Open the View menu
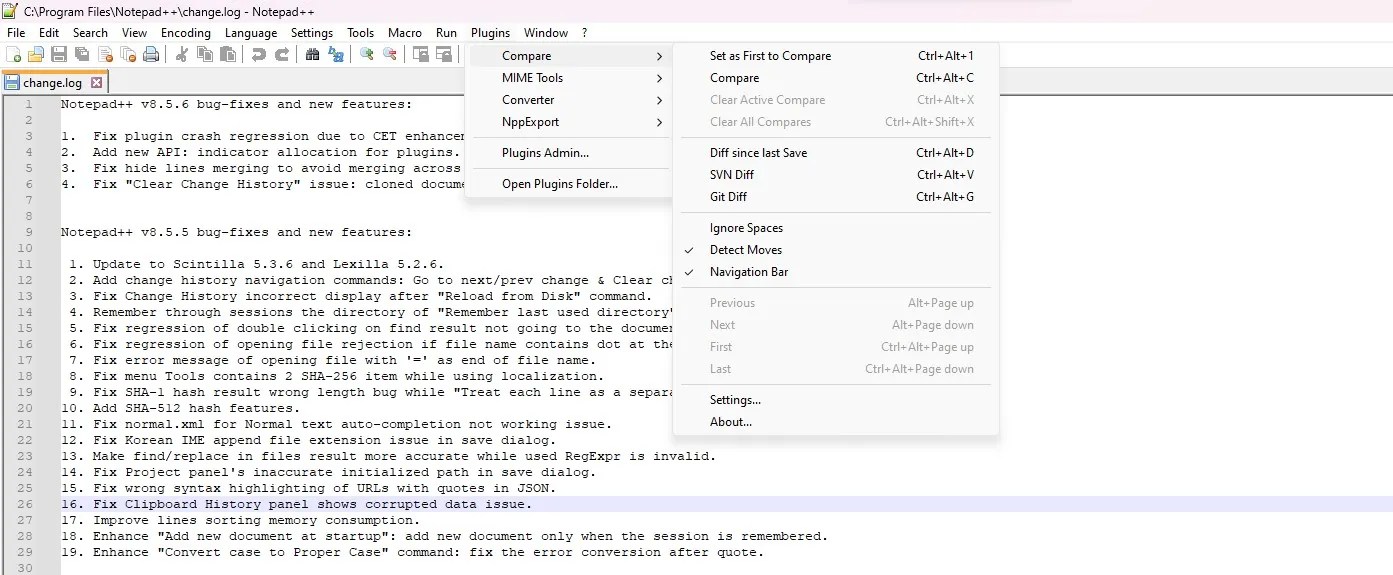1393x575 pixels. point(134,33)
